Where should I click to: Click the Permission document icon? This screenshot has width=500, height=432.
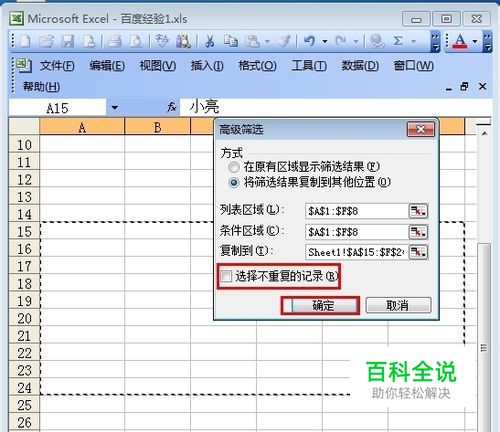[x=89, y=41]
